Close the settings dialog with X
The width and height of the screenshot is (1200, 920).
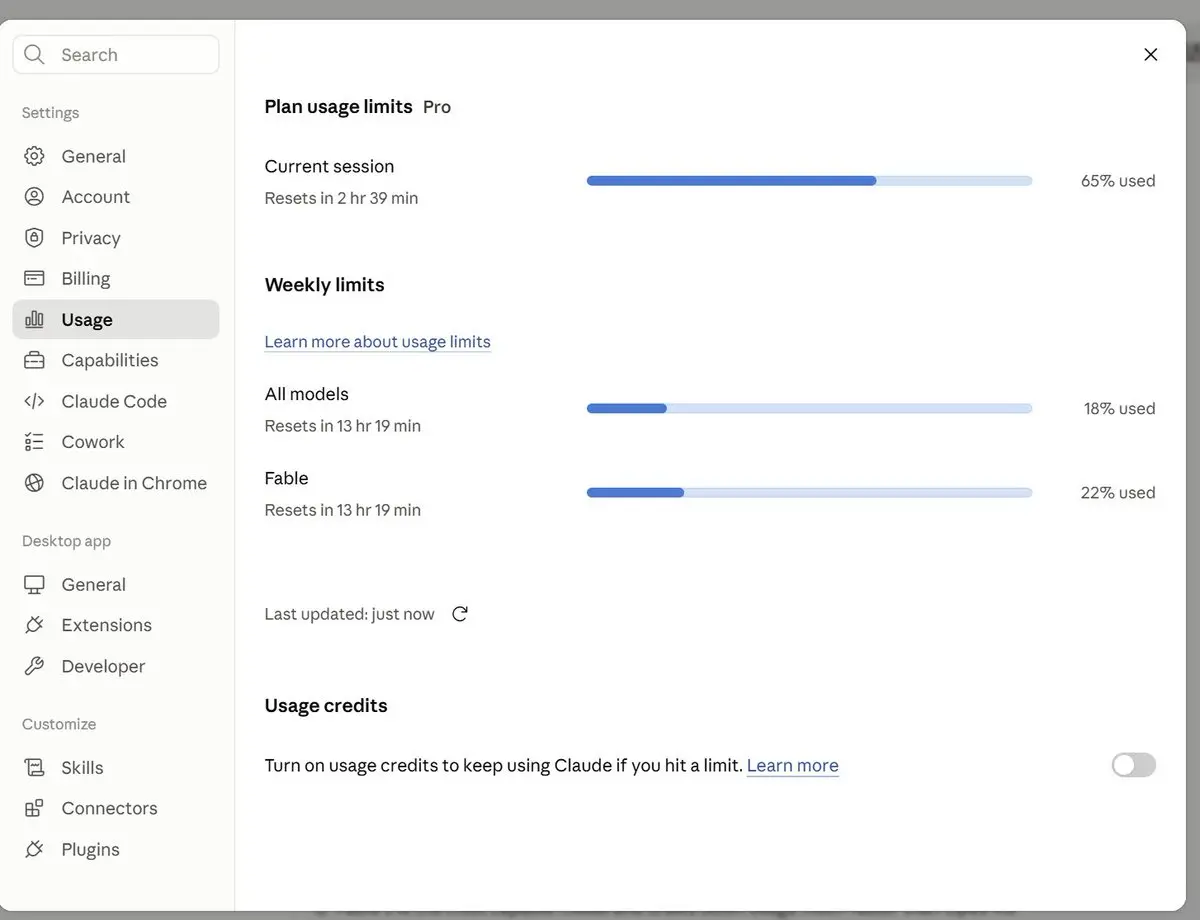[1150, 55]
